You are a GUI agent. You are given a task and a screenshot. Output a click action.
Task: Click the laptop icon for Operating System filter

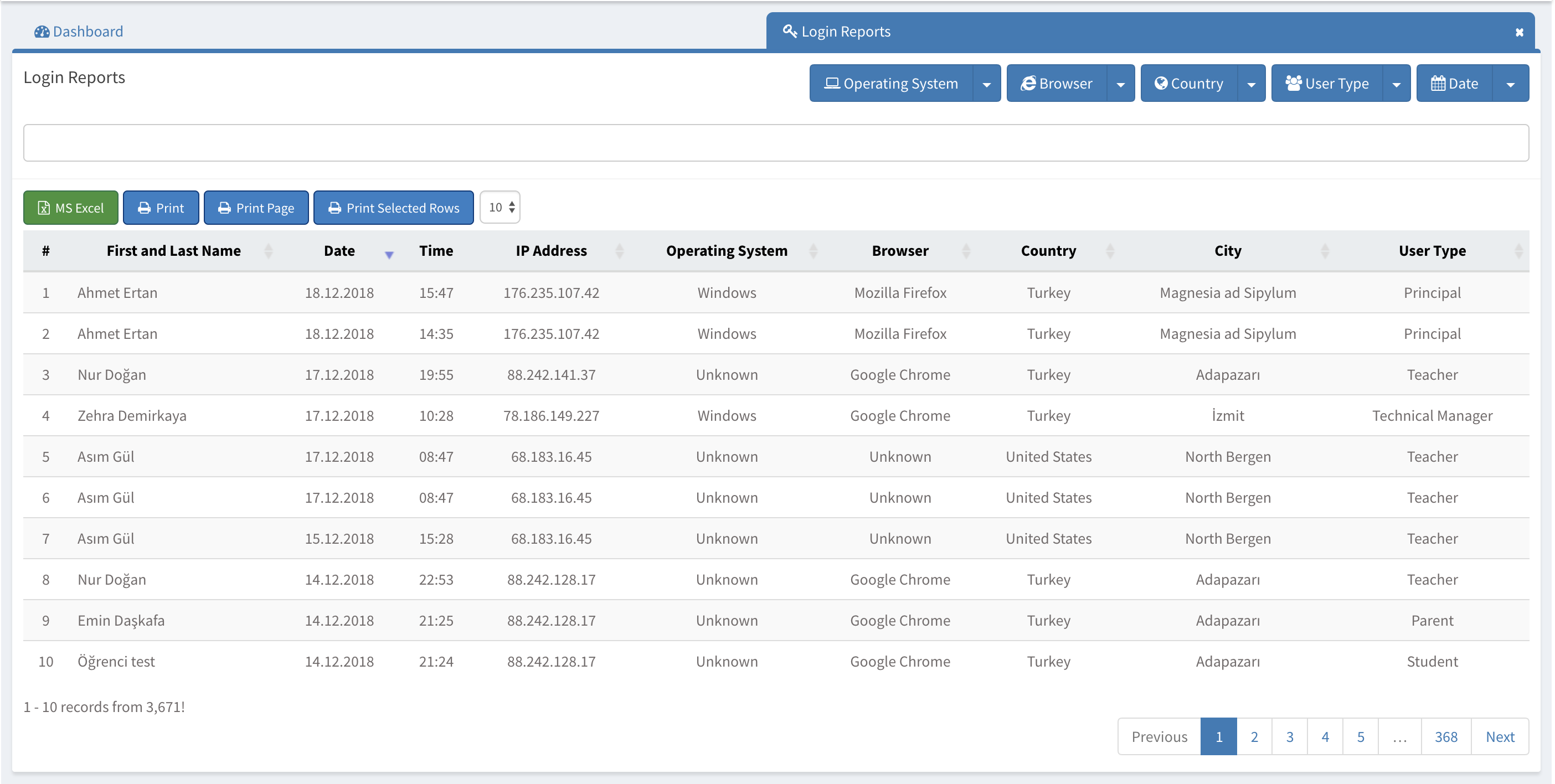[832, 83]
